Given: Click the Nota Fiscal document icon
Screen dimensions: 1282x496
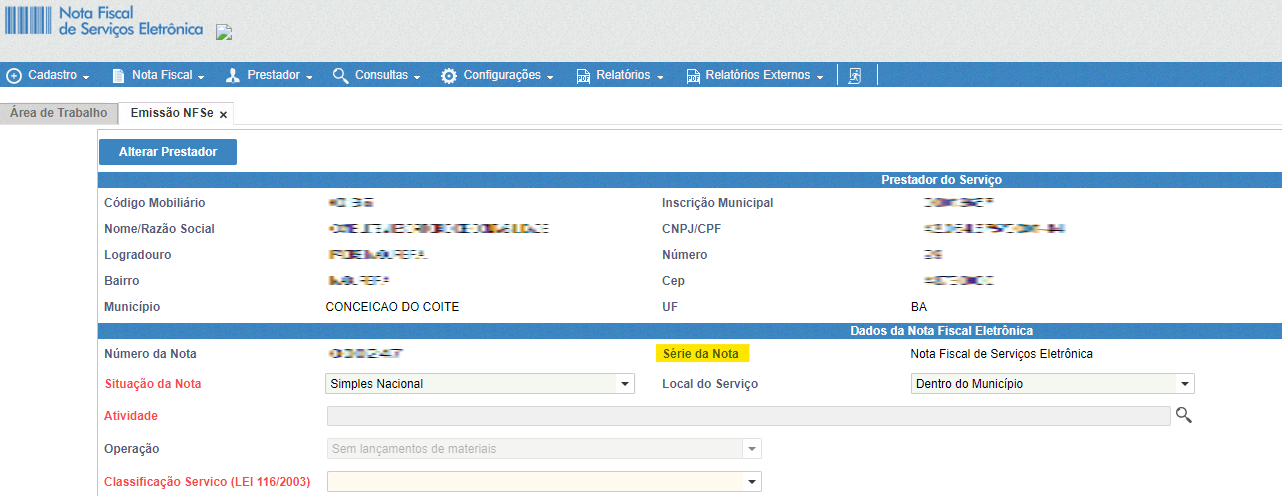Looking at the screenshot, I should [x=118, y=76].
